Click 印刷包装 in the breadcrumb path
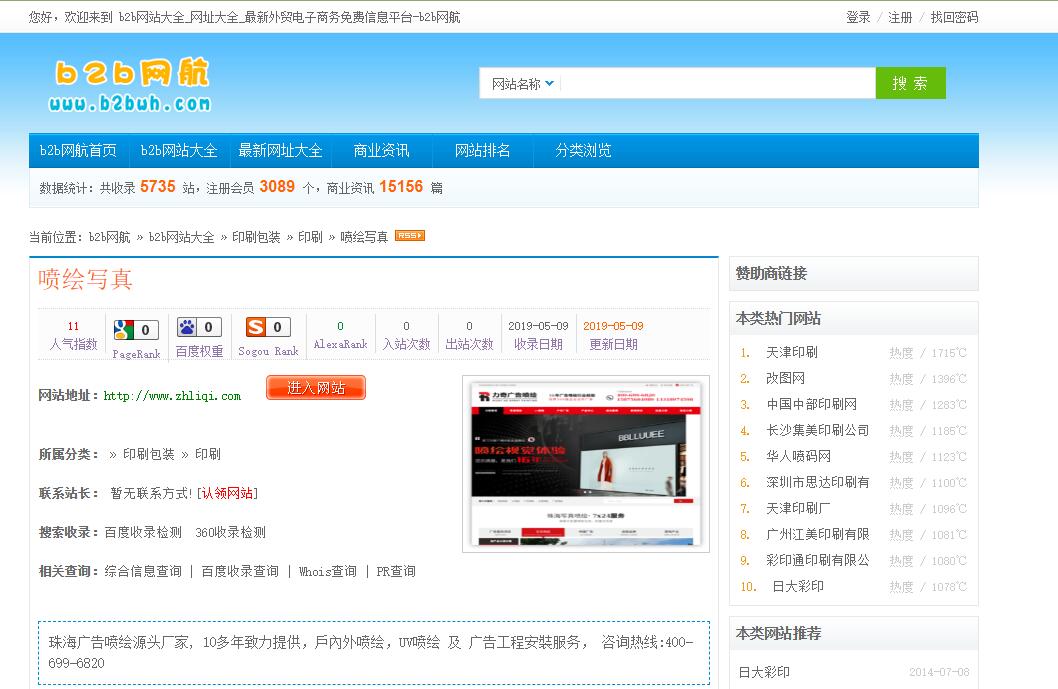The width and height of the screenshot is (1058, 689). (x=256, y=237)
